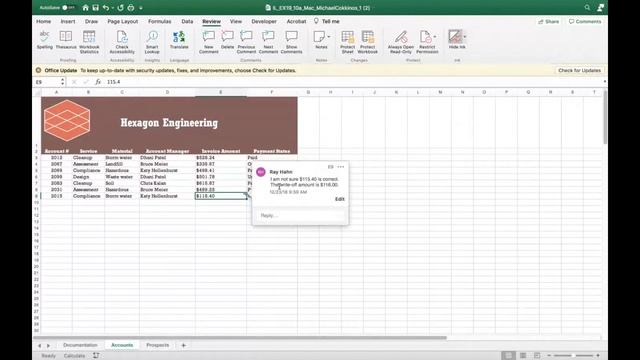Image resolution: width=640 pixels, height=360 pixels.
Task: Open the Home tab
Action: (x=44, y=21)
